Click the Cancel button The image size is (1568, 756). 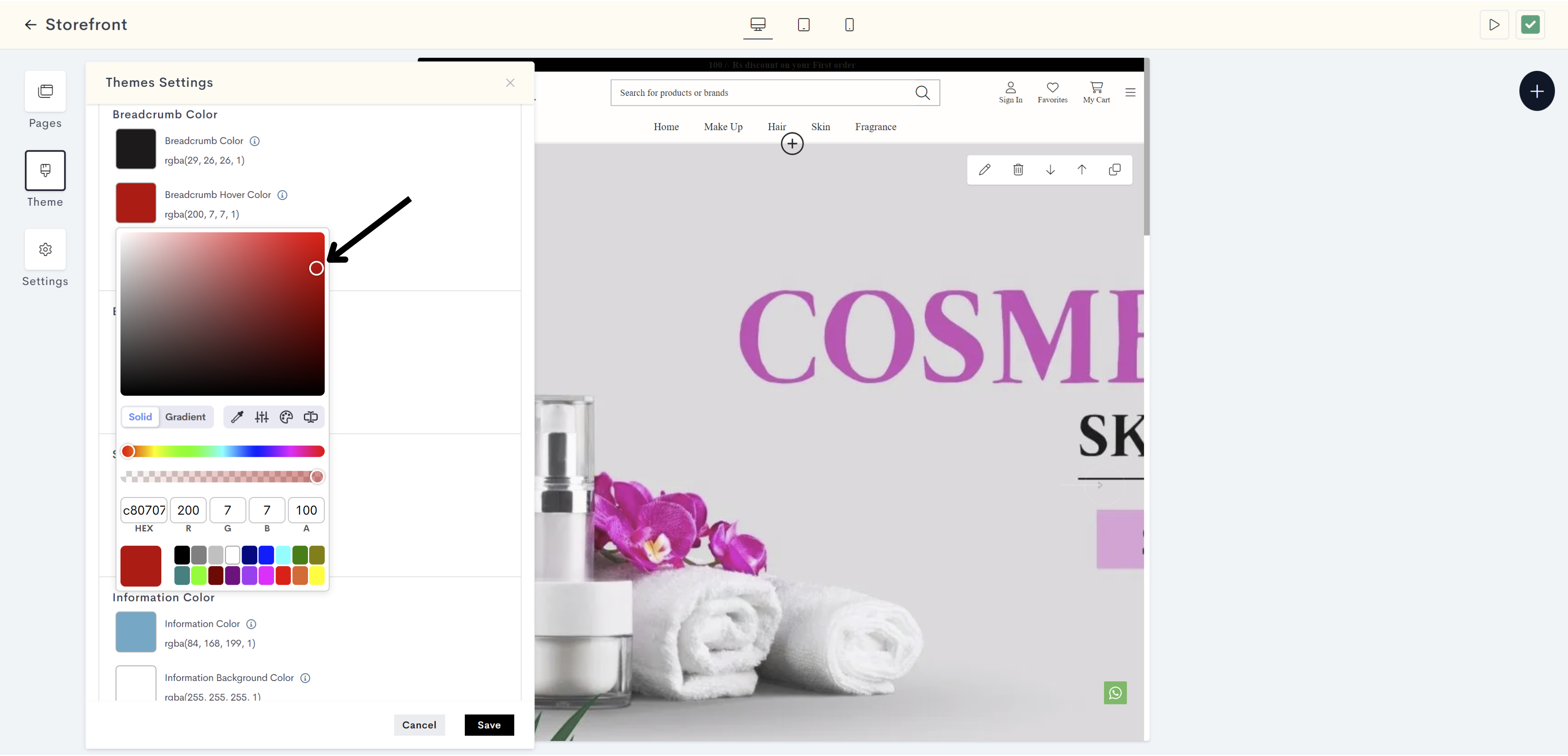[x=419, y=725]
